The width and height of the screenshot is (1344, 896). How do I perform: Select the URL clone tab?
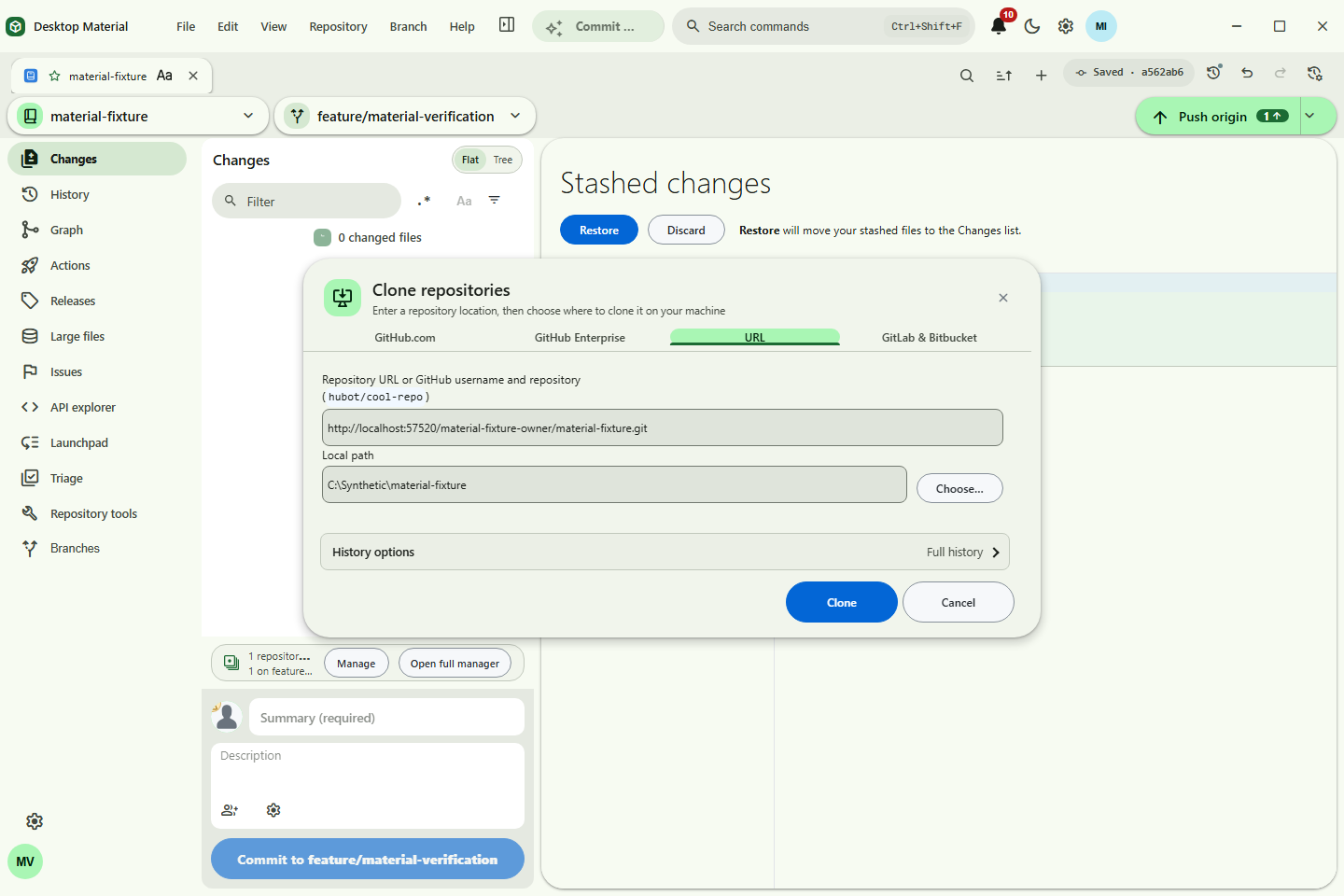click(755, 337)
